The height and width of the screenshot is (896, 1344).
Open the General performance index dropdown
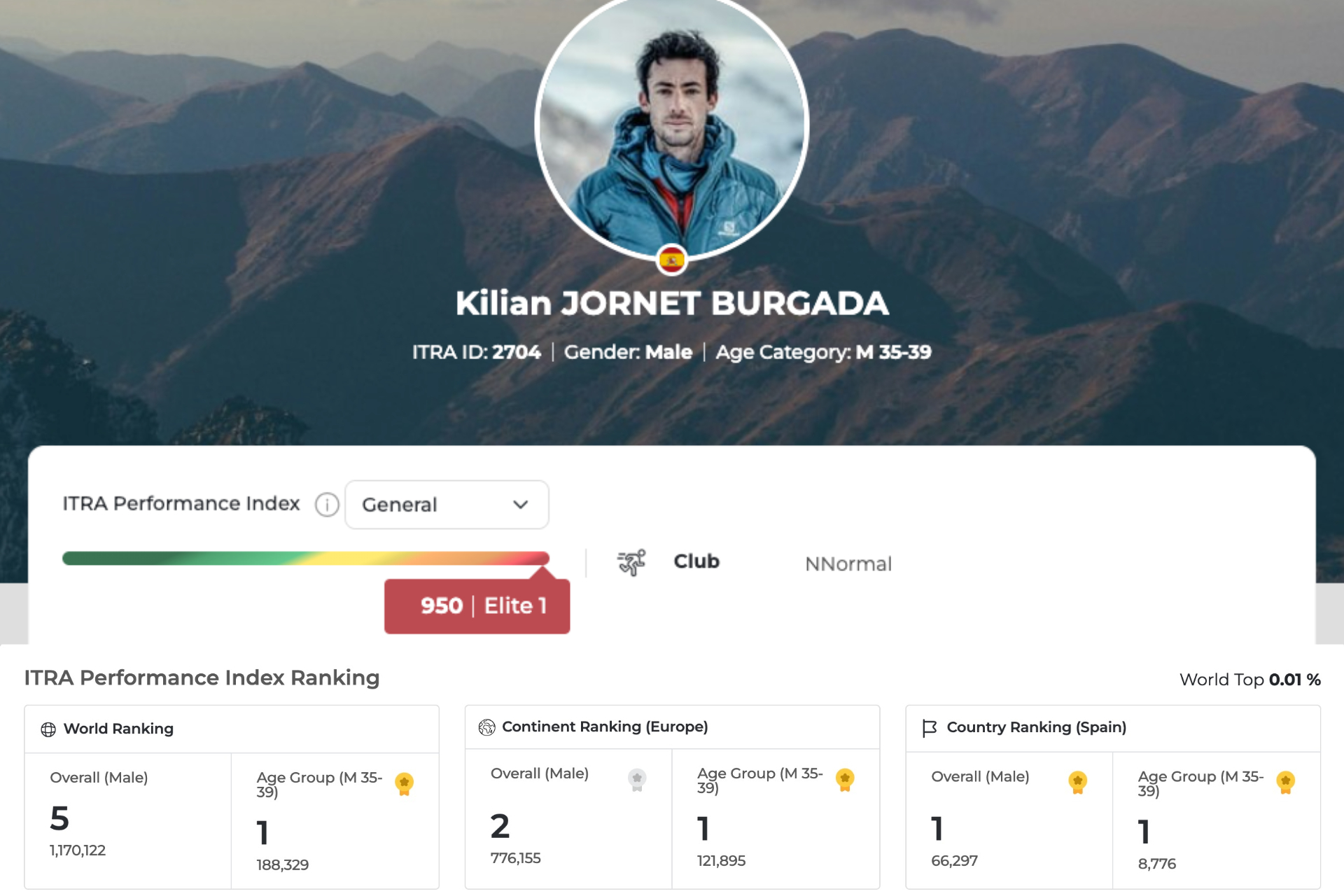(x=446, y=505)
